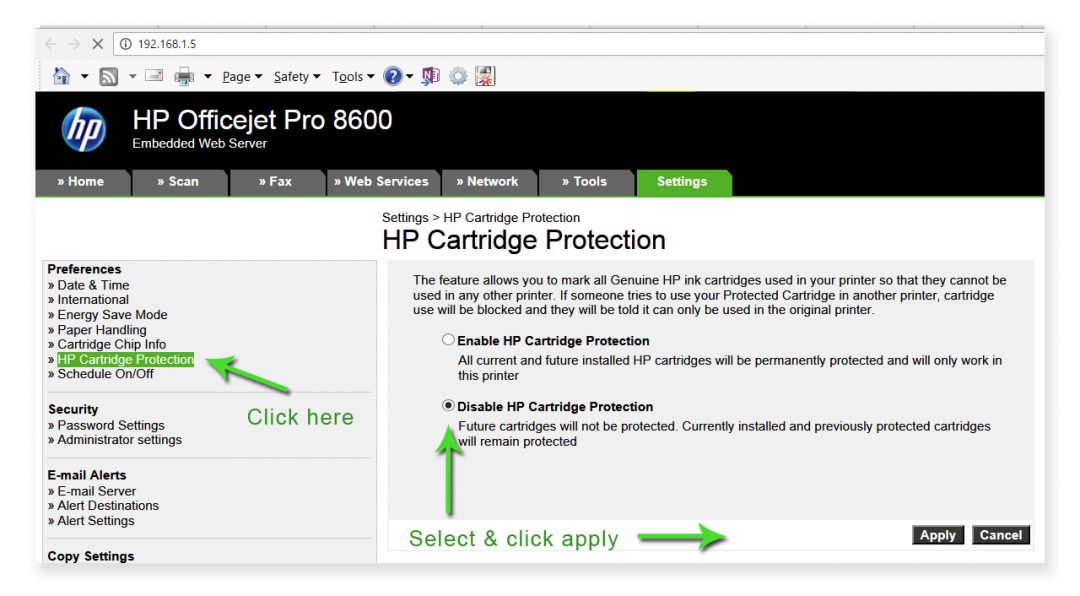
Task: Click the Cancel button
Action: pos(1000,535)
